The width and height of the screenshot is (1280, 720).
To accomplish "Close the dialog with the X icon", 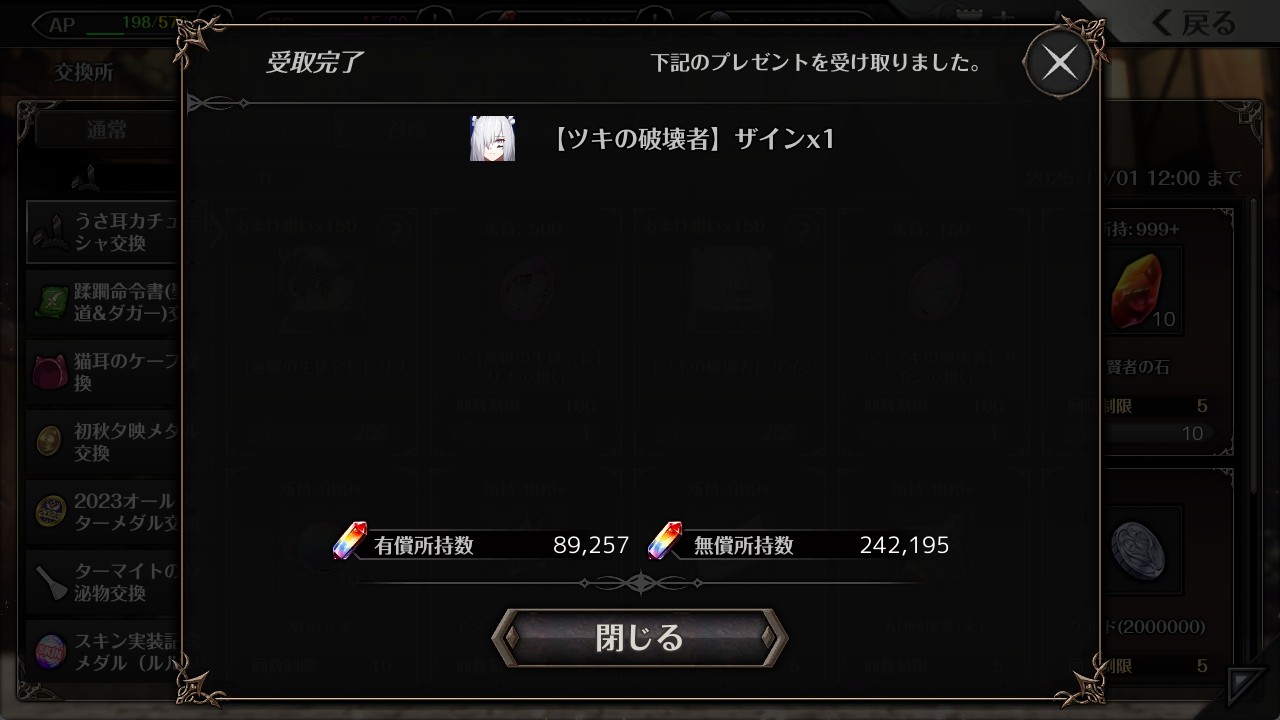I will [x=1059, y=63].
